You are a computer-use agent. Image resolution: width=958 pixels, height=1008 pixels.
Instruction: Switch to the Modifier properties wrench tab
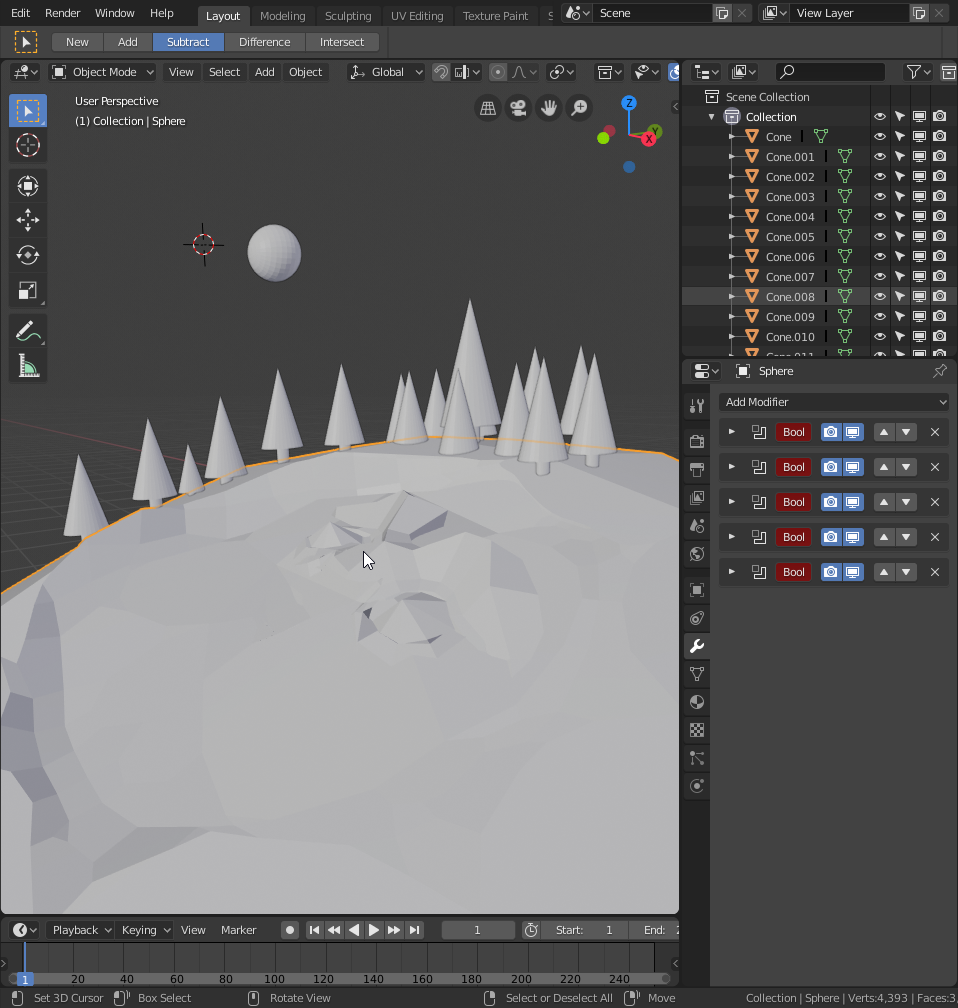point(696,645)
